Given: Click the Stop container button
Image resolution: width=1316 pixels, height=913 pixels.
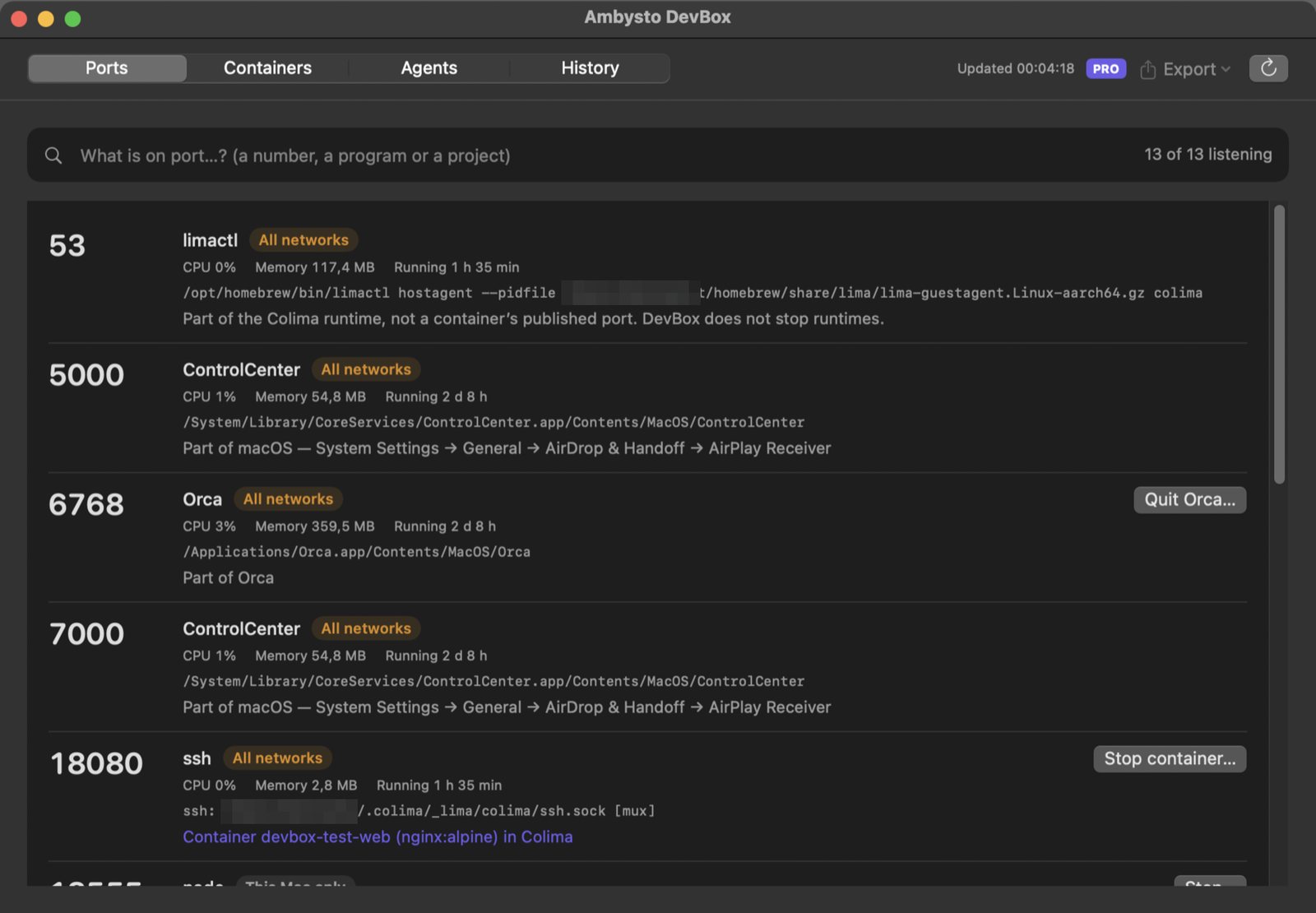Looking at the screenshot, I should (x=1170, y=758).
